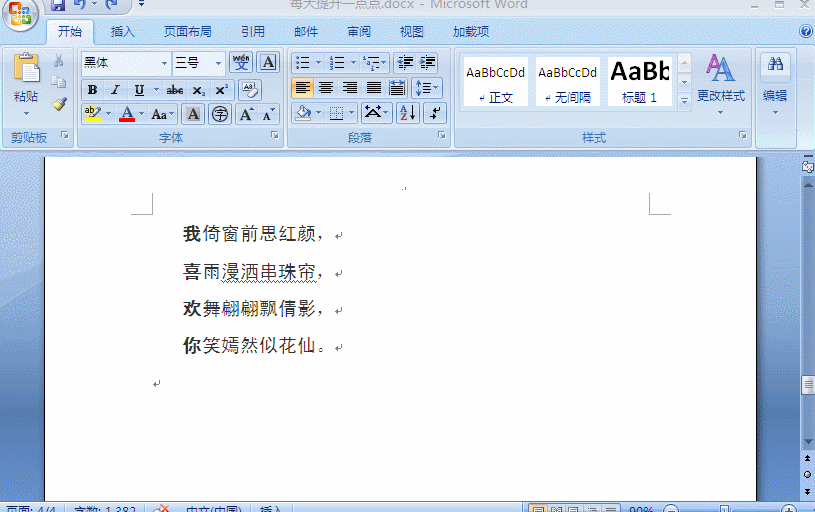Toggle strikethrough formatting
Viewport: 815px width, 512px height.
point(175,90)
